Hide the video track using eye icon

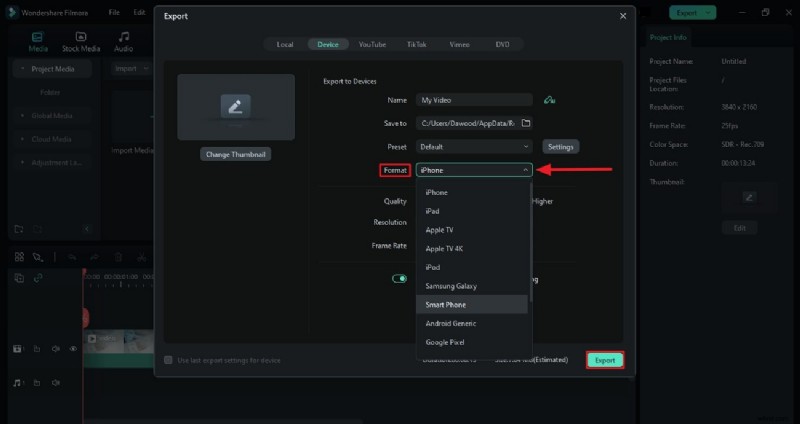coord(73,349)
